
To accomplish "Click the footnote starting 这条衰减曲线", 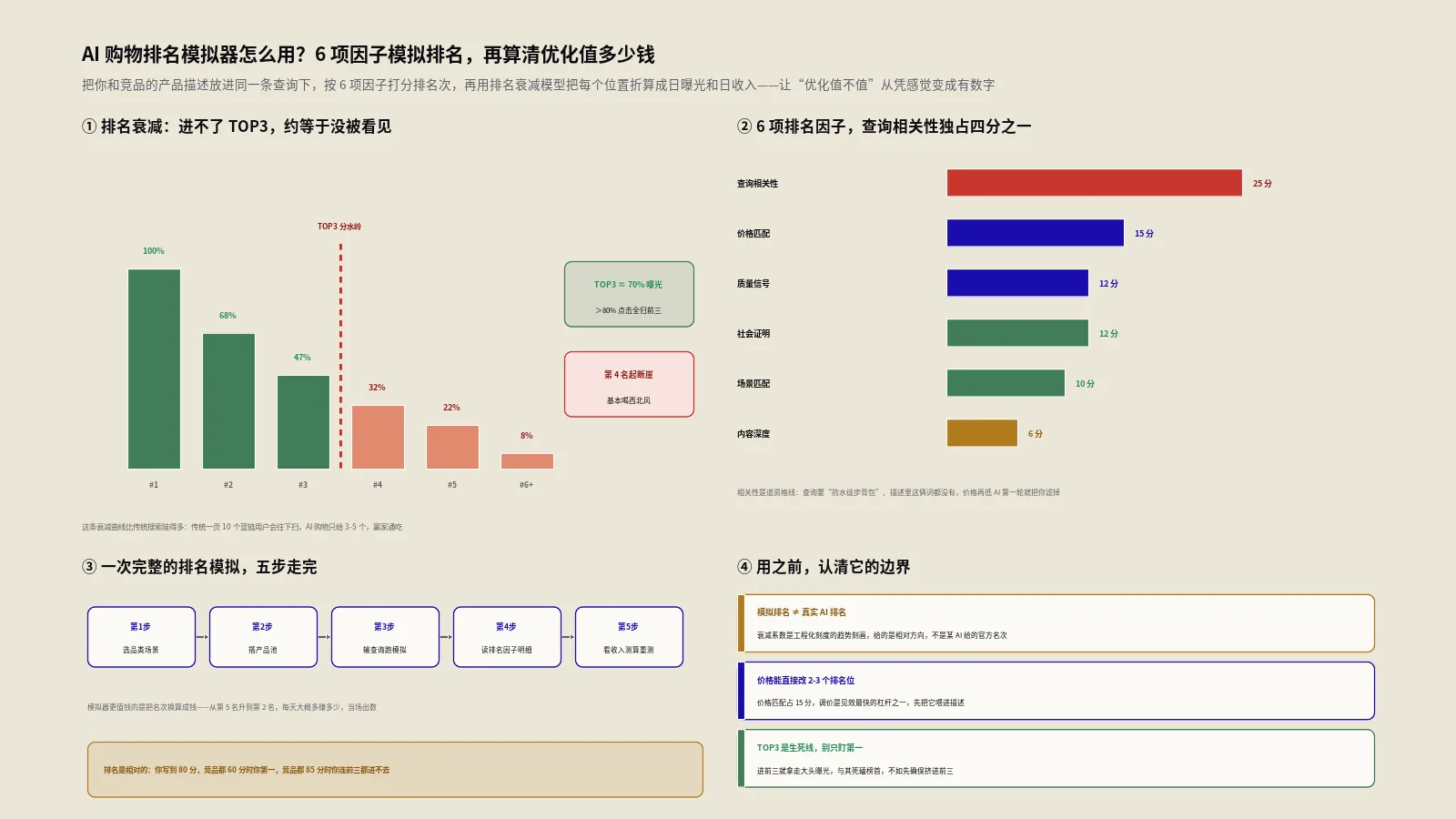I will tap(242, 527).
